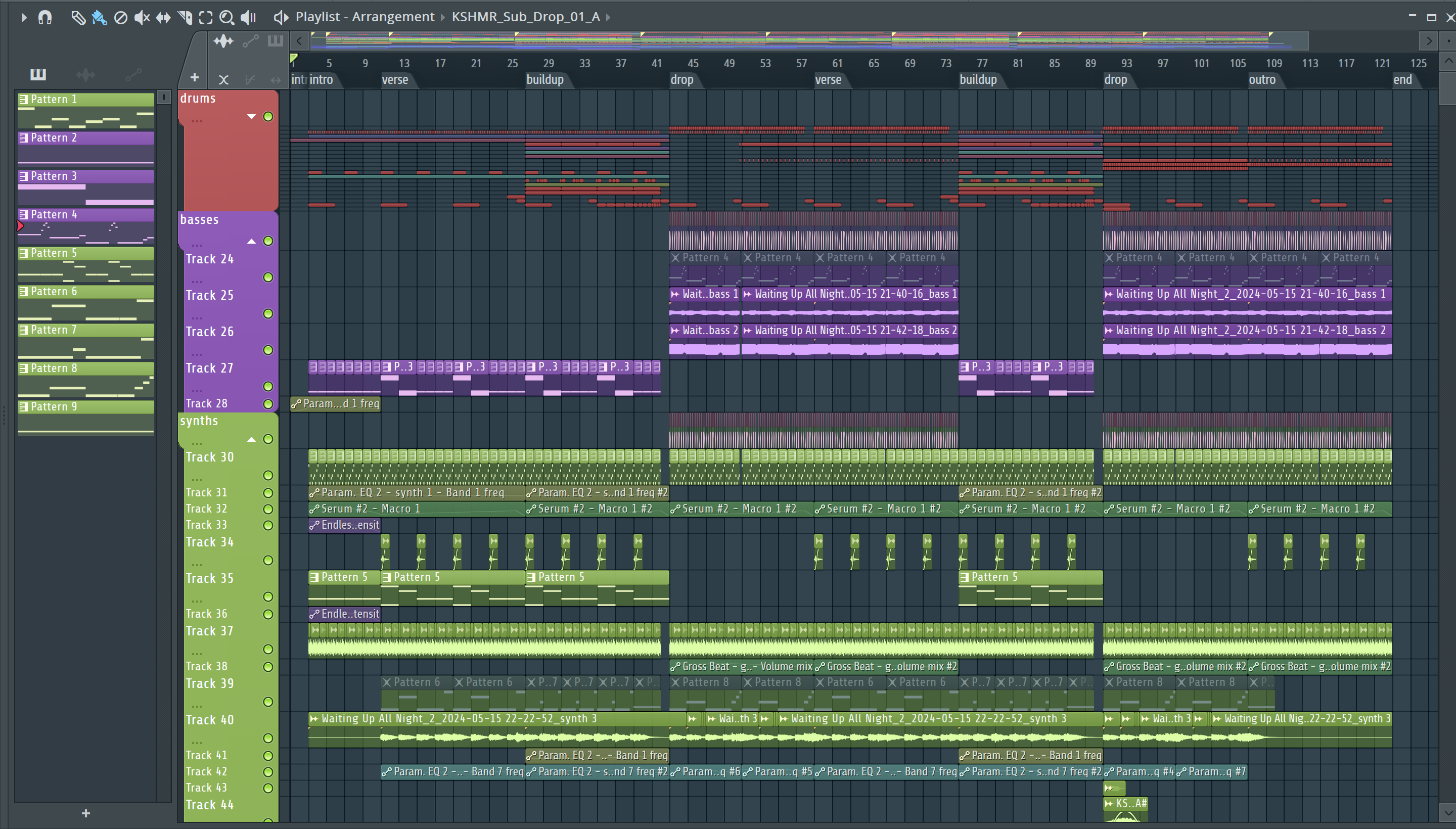The height and width of the screenshot is (829, 1456).
Task: Select the Delete tool
Action: [x=121, y=17]
